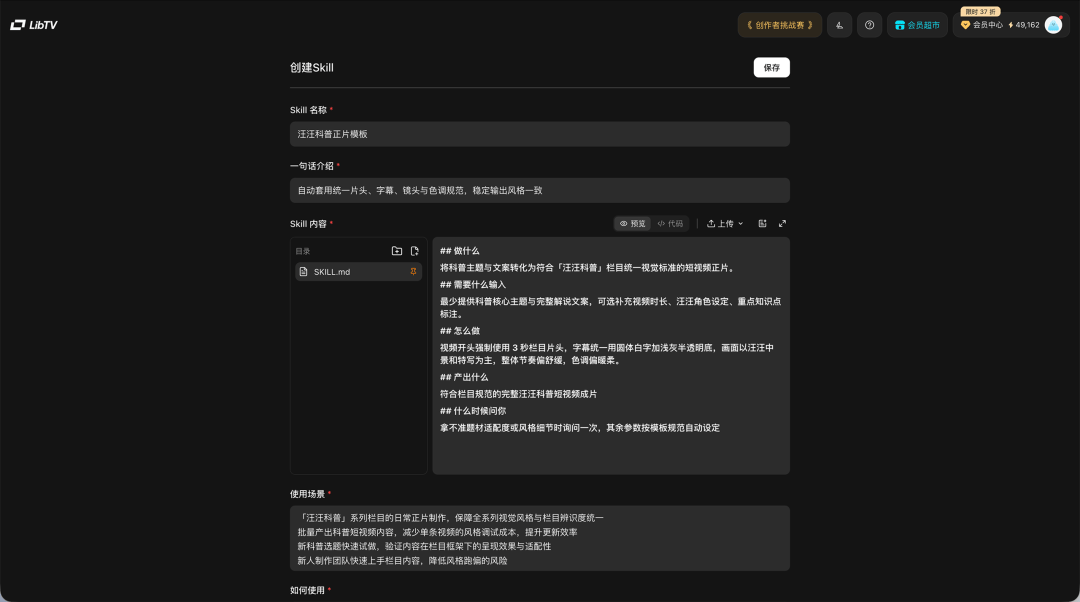Open the 创作者挑战赛 banner
1080x602 pixels.
tap(780, 25)
